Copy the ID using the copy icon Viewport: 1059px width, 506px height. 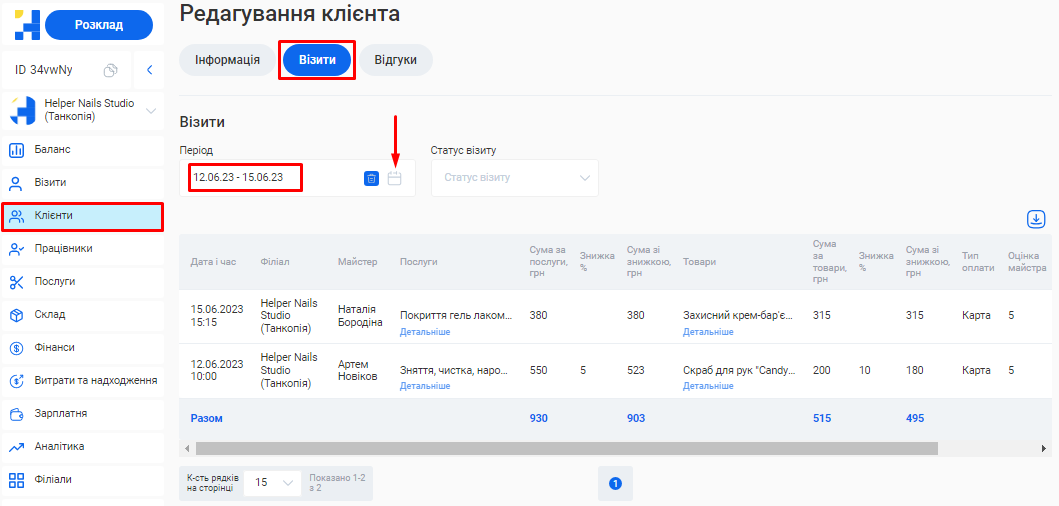click(x=111, y=70)
